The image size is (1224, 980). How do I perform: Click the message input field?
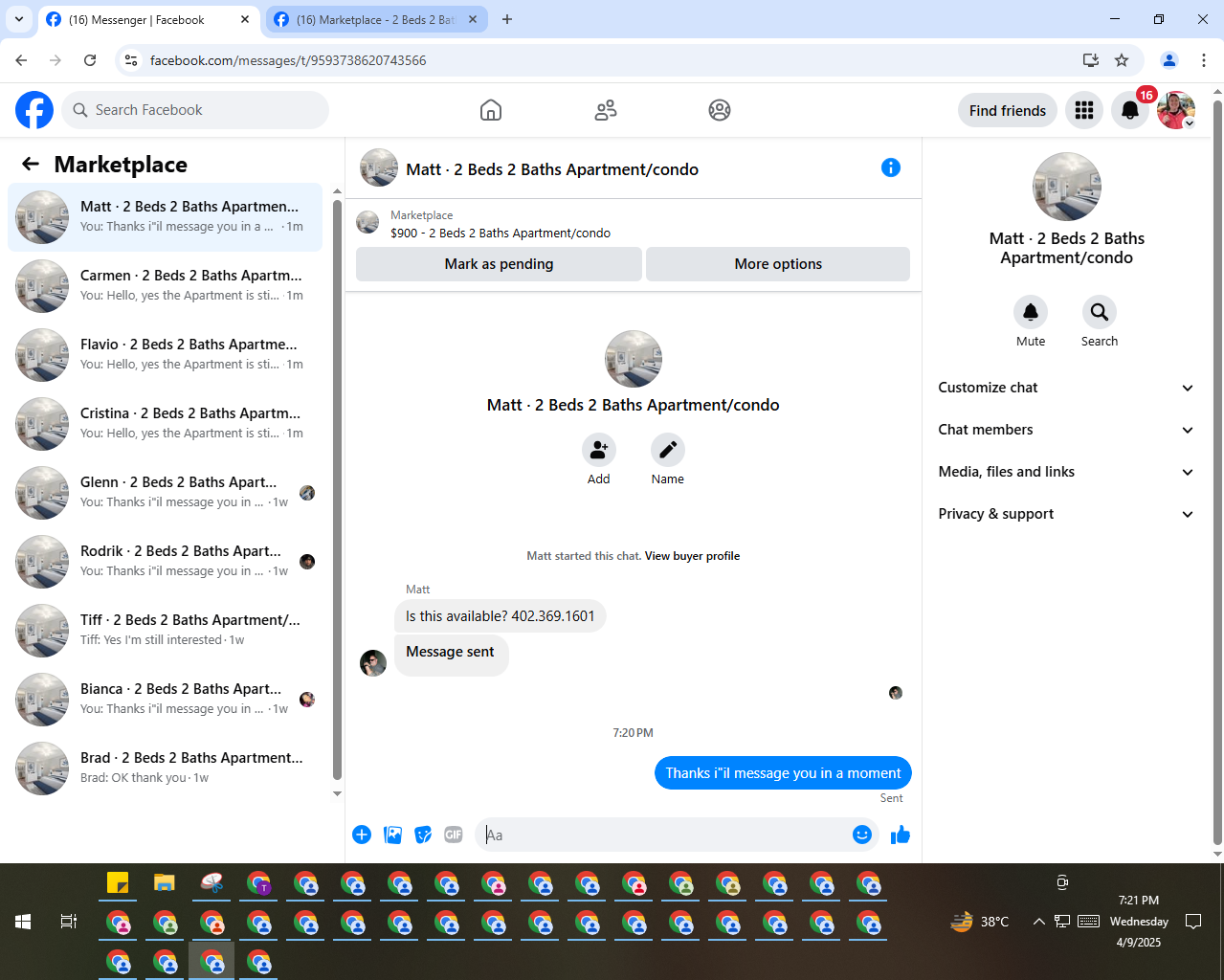(666, 835)
